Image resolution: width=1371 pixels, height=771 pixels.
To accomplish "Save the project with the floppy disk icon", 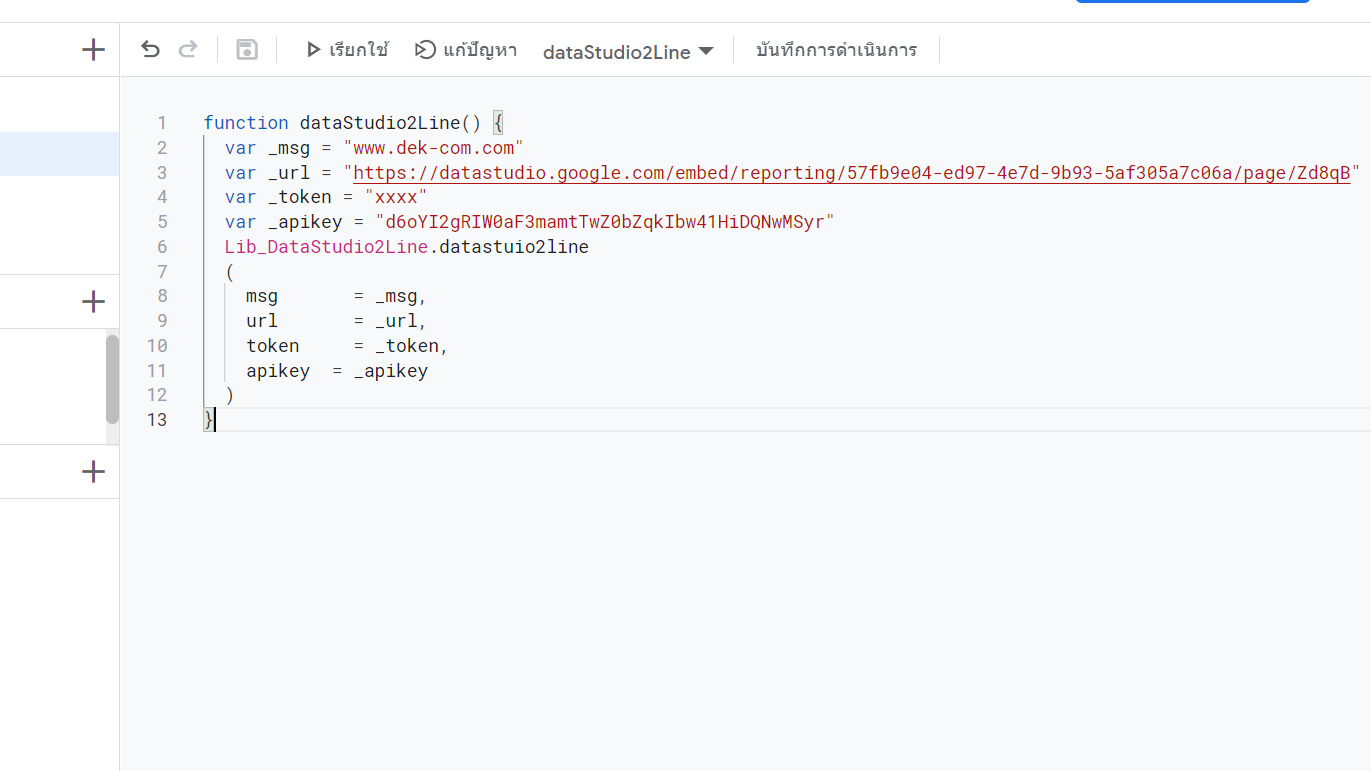I will pyautogui.click(x=247, y=49).
